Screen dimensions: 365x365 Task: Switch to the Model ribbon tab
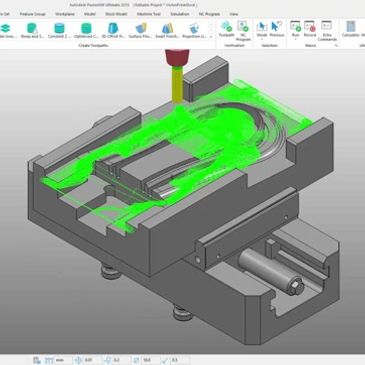(x=90, y=14)
